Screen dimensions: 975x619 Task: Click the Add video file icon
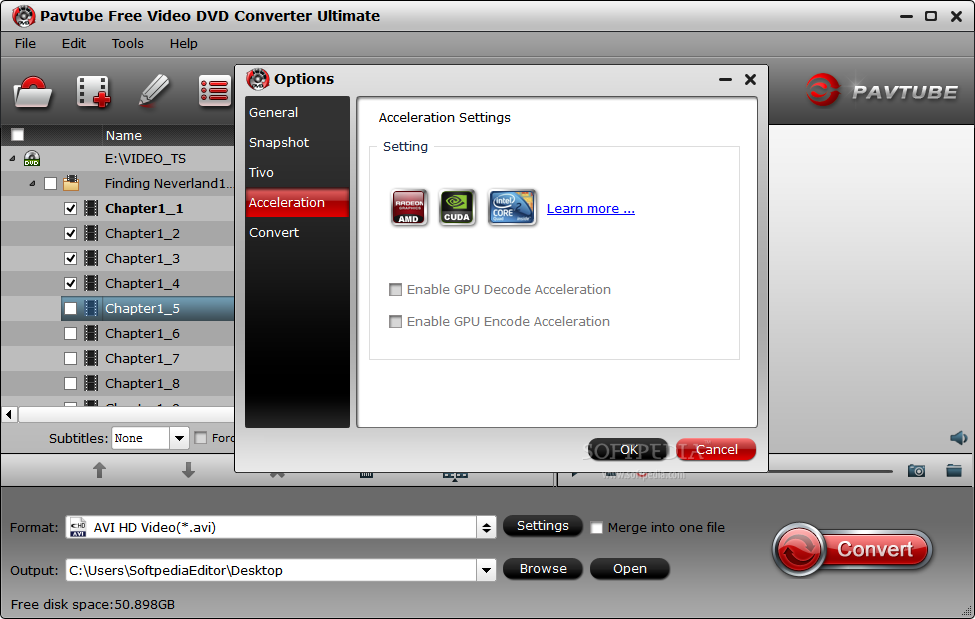tap(93, 91)
